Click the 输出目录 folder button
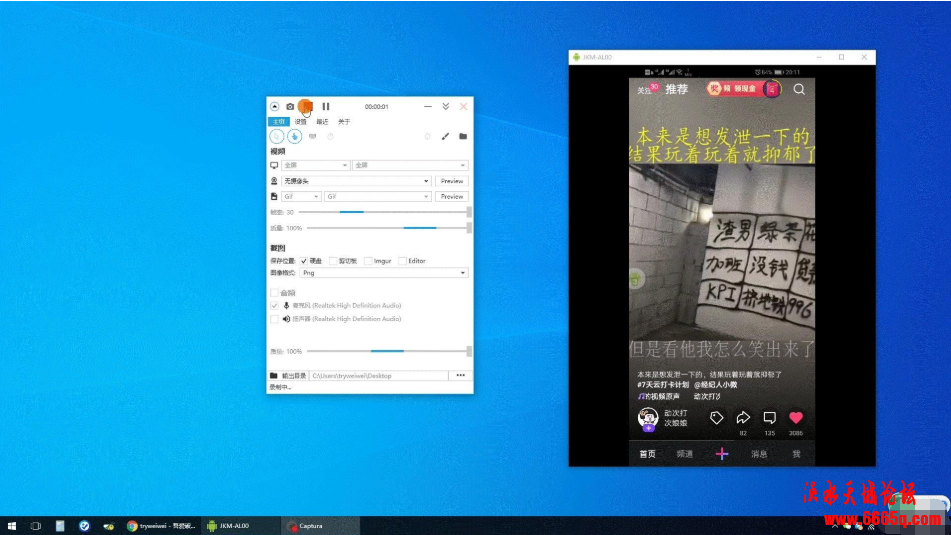Image resolution: width=951 pixels, height=535 pixels. (288, 376)
